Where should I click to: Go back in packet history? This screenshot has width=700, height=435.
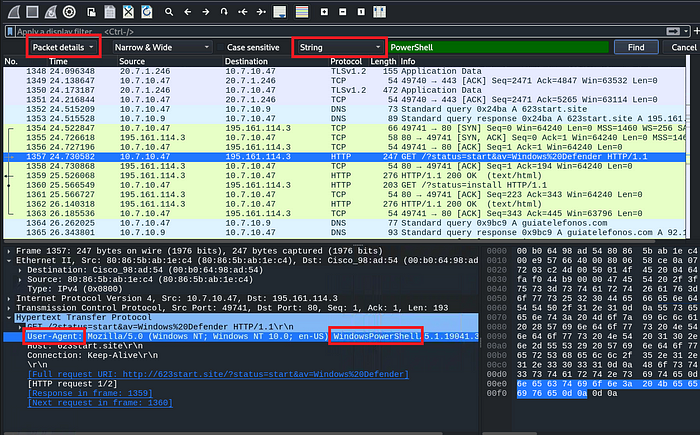coord(188,12)
